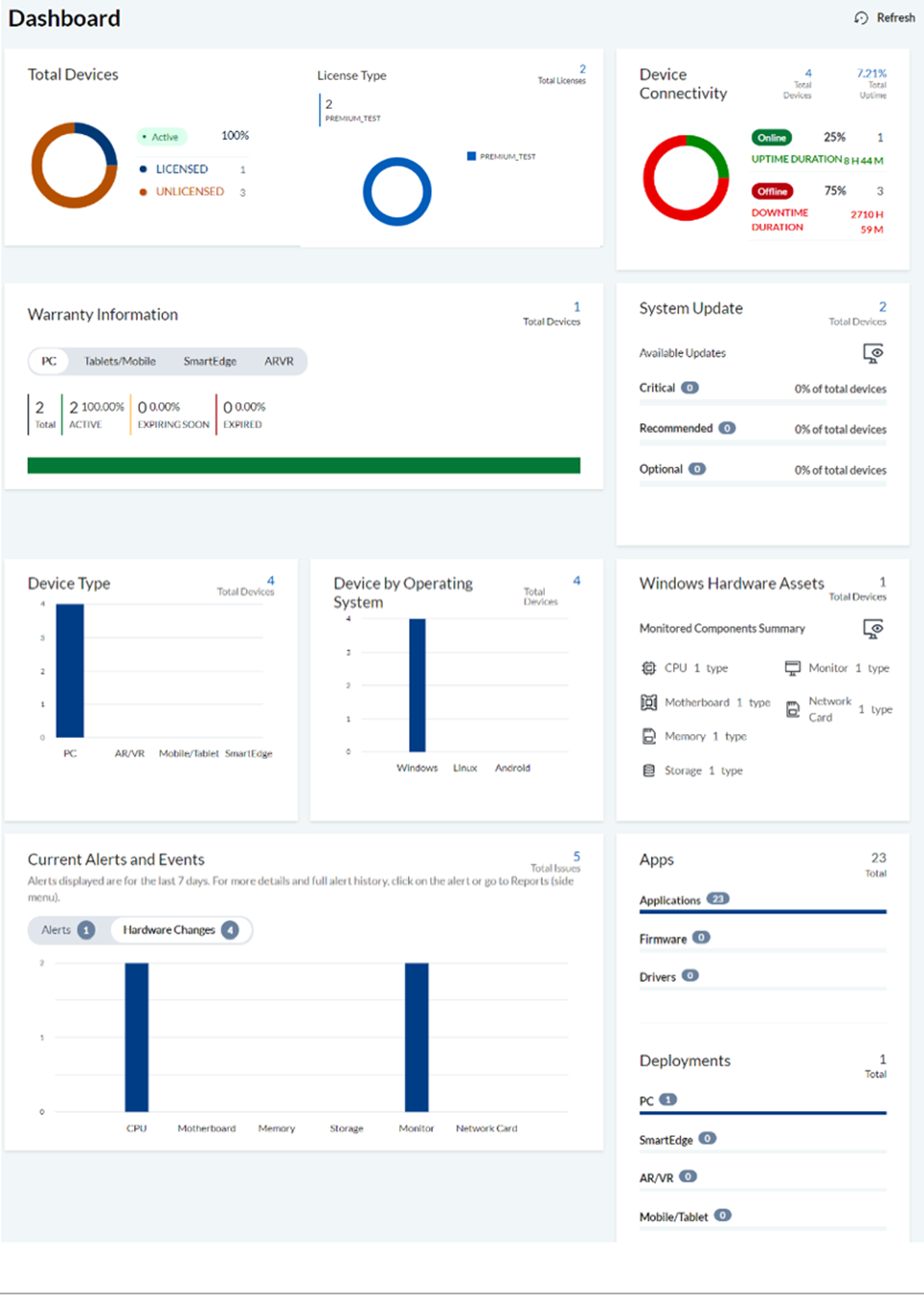The image size is (924, 1302).
Task: Open the Hardware Changes tab
Action: tap(180, 930)
